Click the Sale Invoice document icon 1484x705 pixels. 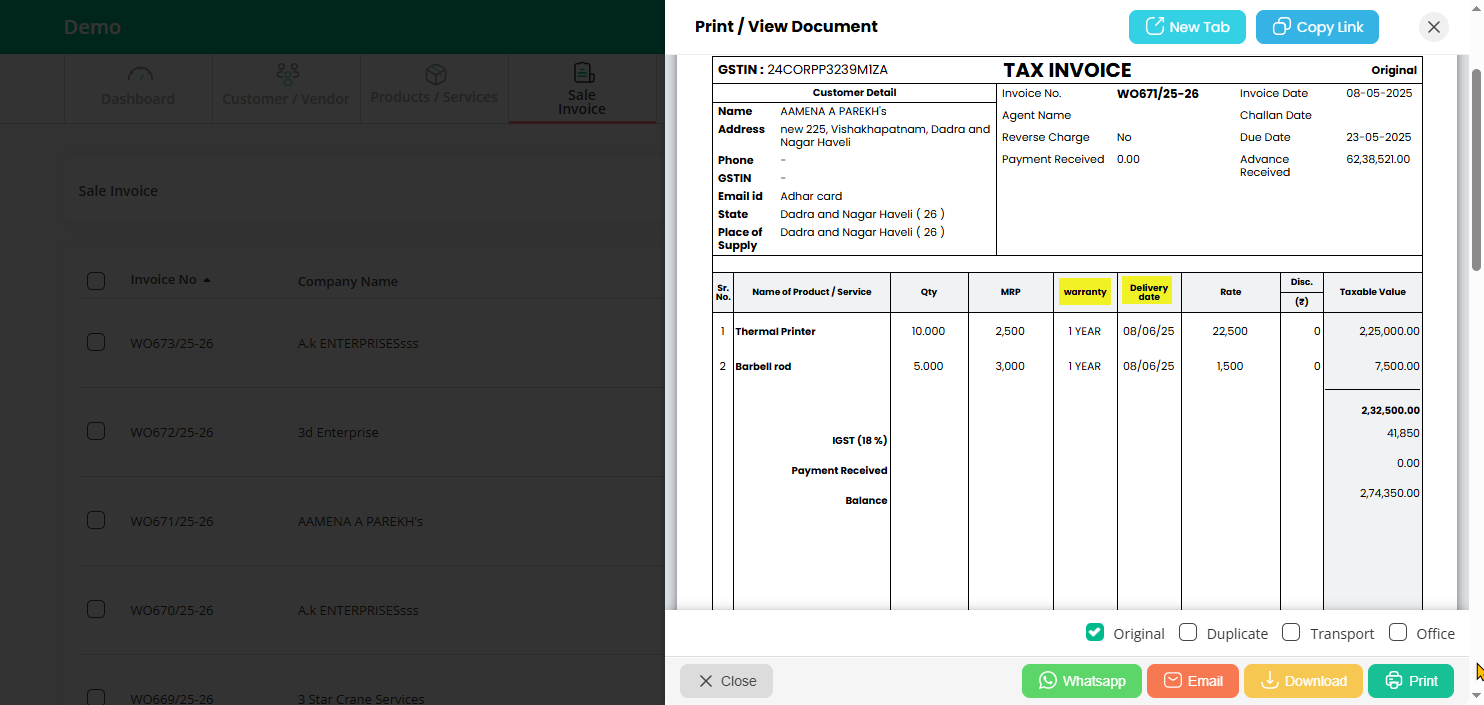(x=583, y=73)
